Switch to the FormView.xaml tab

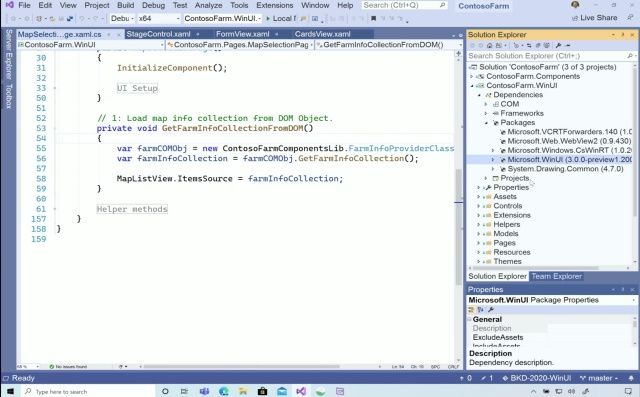pos(242,34)
